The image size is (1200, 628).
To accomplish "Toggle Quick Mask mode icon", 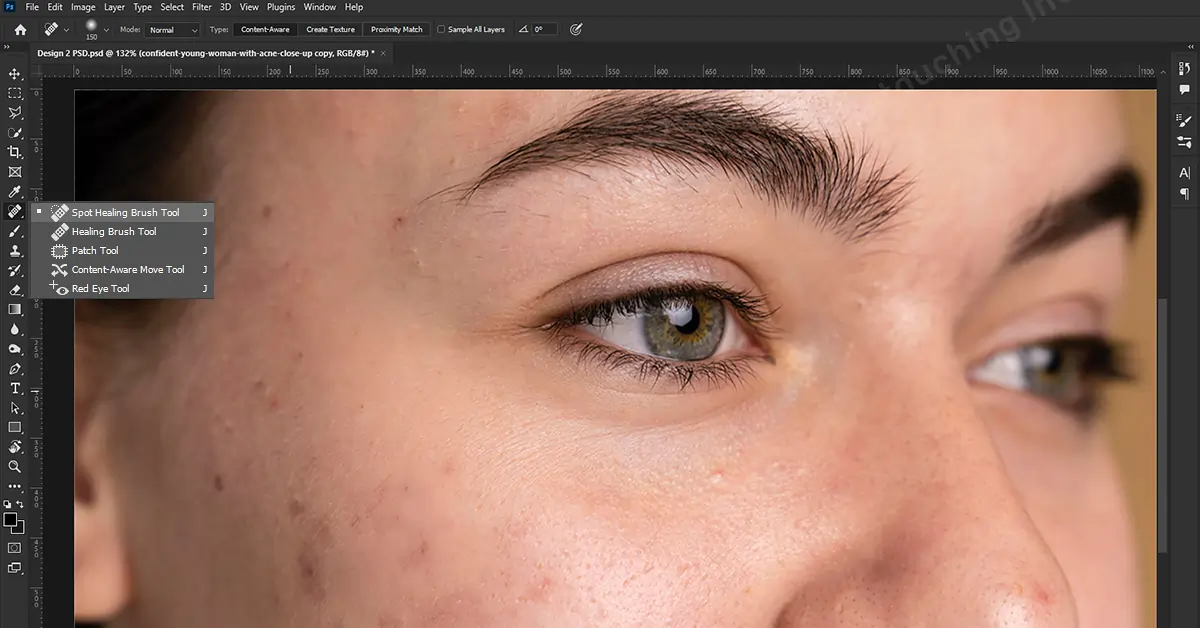I will click(15, 548).
